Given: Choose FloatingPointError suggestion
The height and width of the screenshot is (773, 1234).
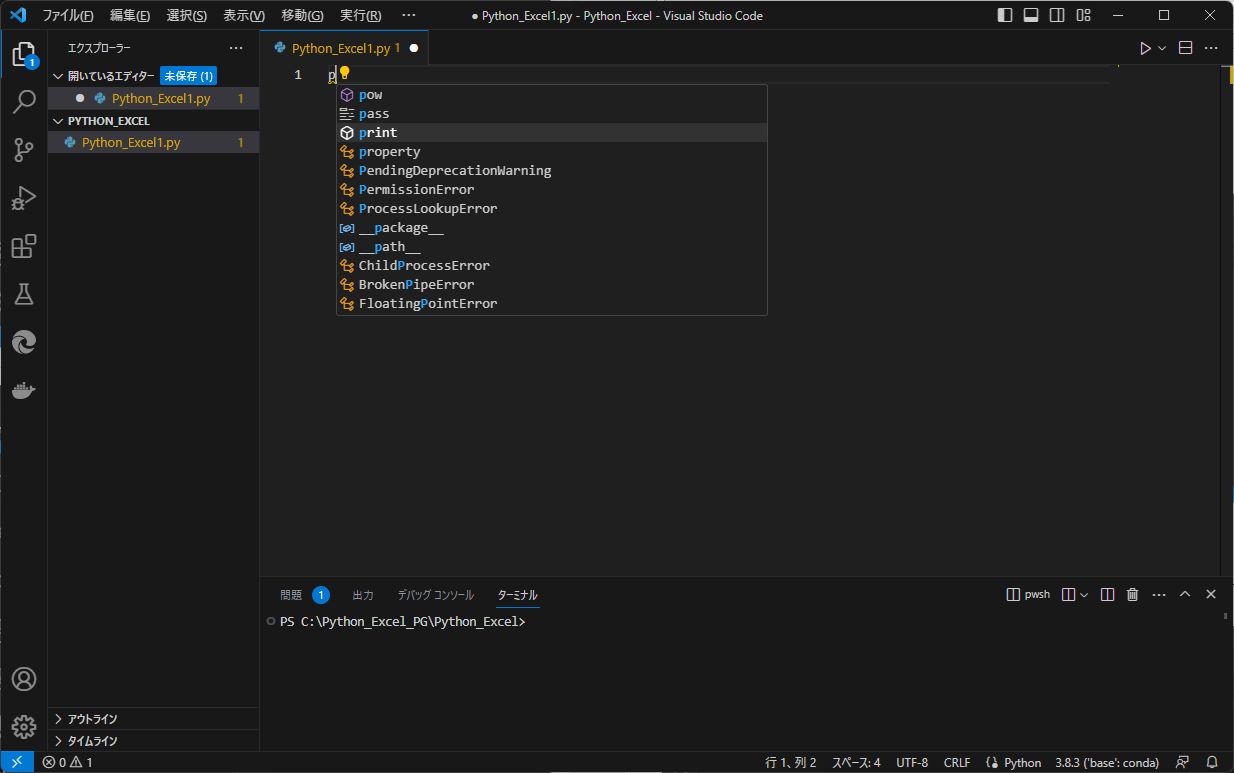Looking at the screenshot, I should click(552, 304).
